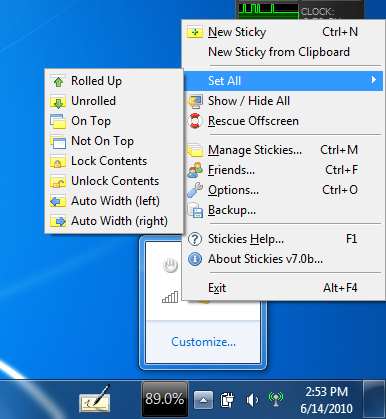
Task: Choose Unlock Contents option
Action: 114,181
